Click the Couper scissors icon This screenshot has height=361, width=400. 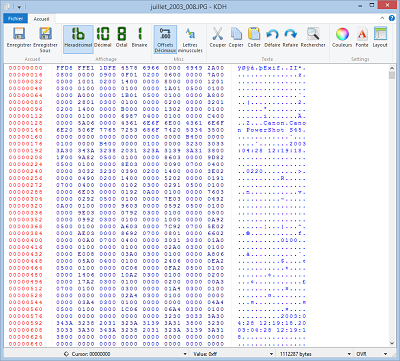click(217, 34)
